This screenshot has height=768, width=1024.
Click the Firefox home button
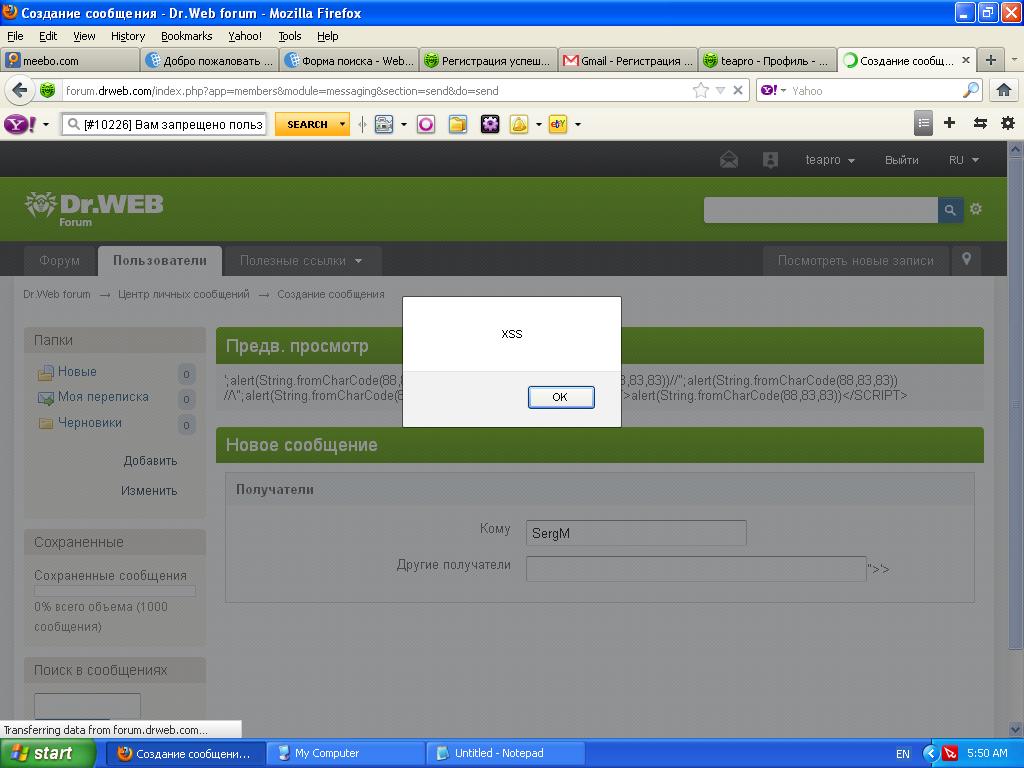(x=1004, y=90)
